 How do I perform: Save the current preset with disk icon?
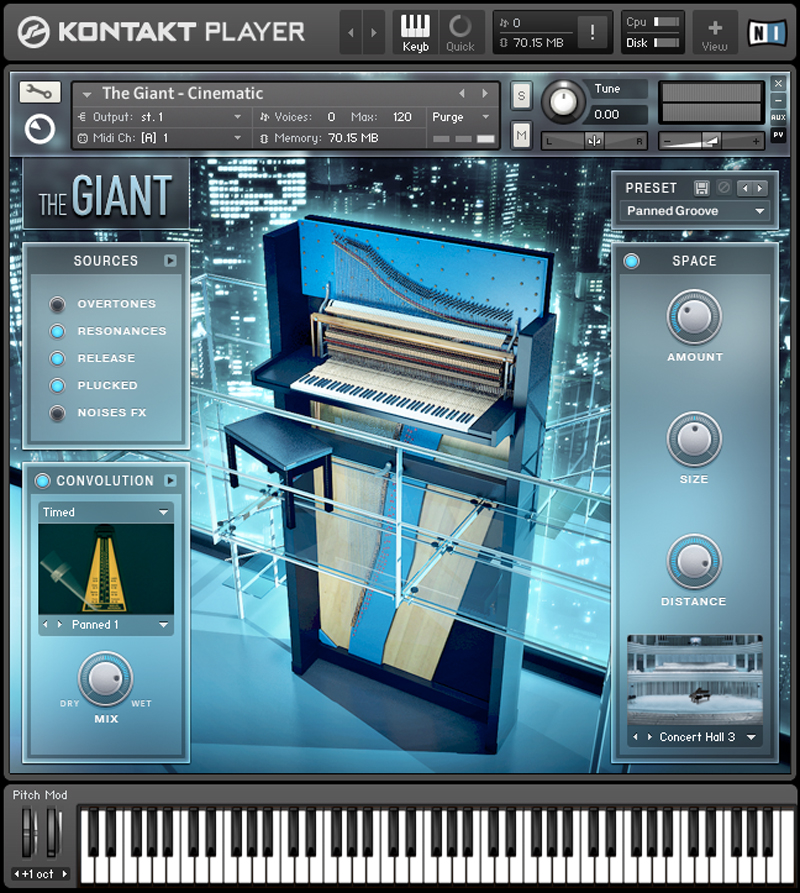701,187
